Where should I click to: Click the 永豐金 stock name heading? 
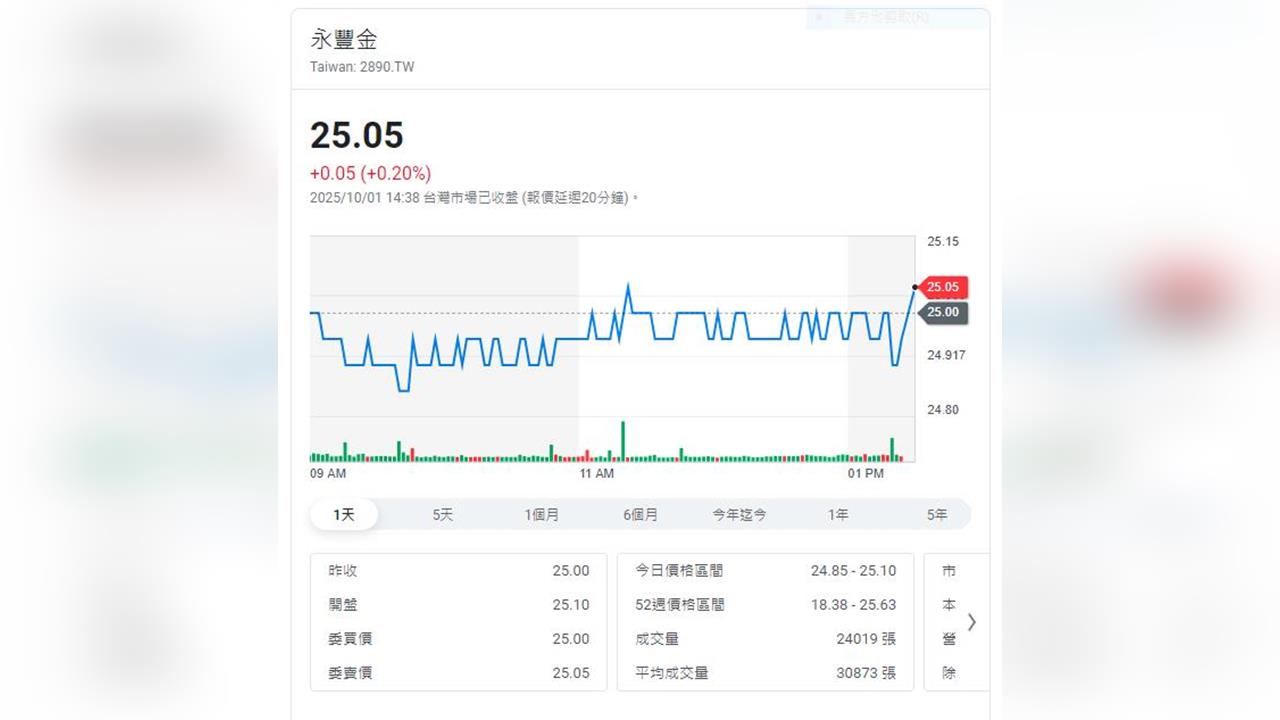[x=344, y=40]
